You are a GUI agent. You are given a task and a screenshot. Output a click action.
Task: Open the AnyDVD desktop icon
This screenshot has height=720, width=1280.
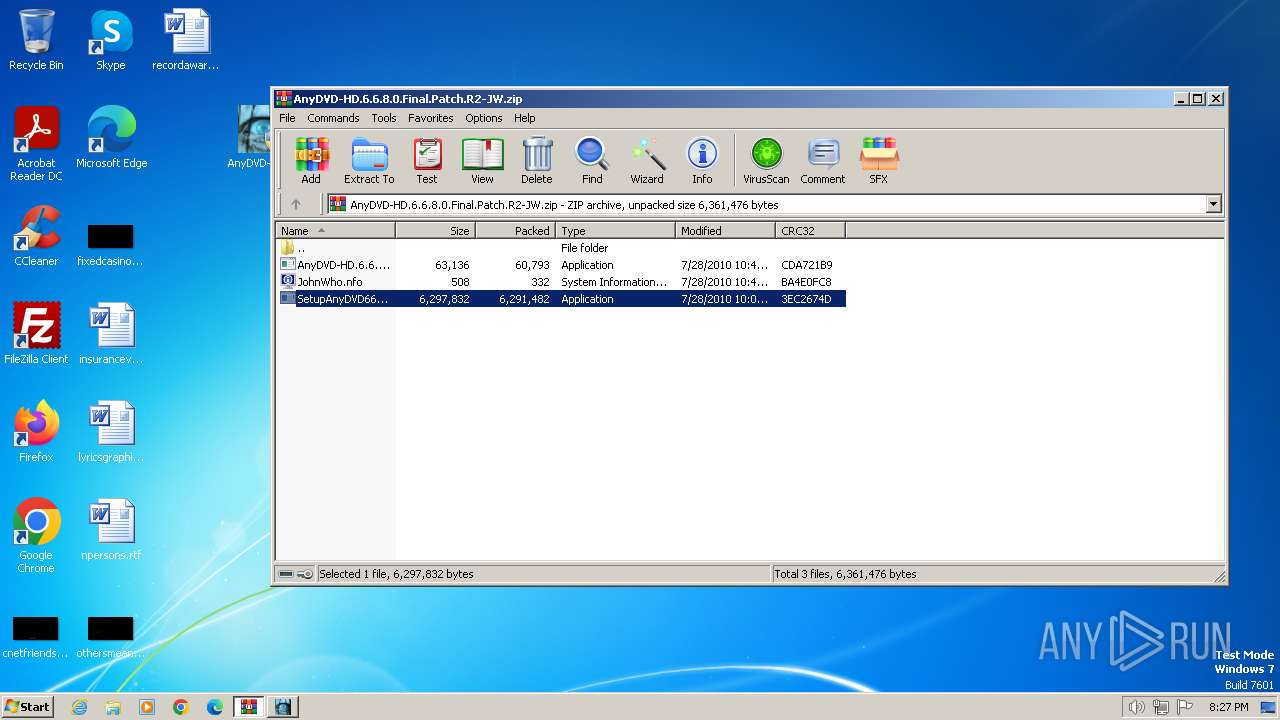pos(249,138)
